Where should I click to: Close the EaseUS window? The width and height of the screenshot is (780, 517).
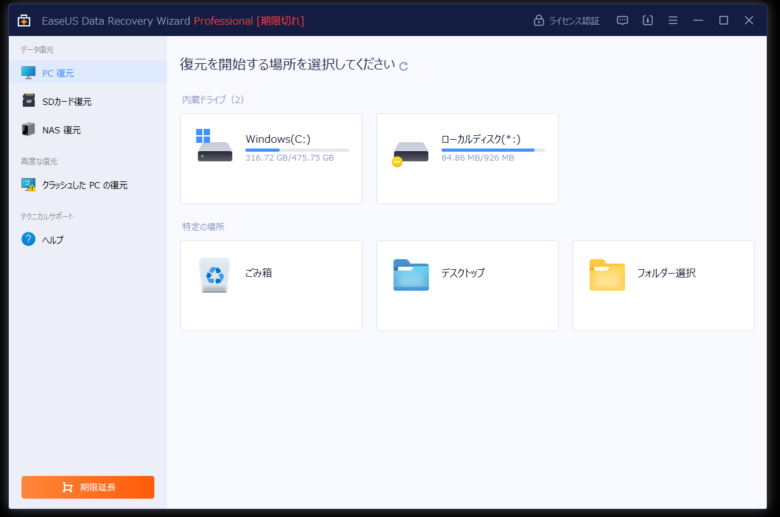click(749, 20)
